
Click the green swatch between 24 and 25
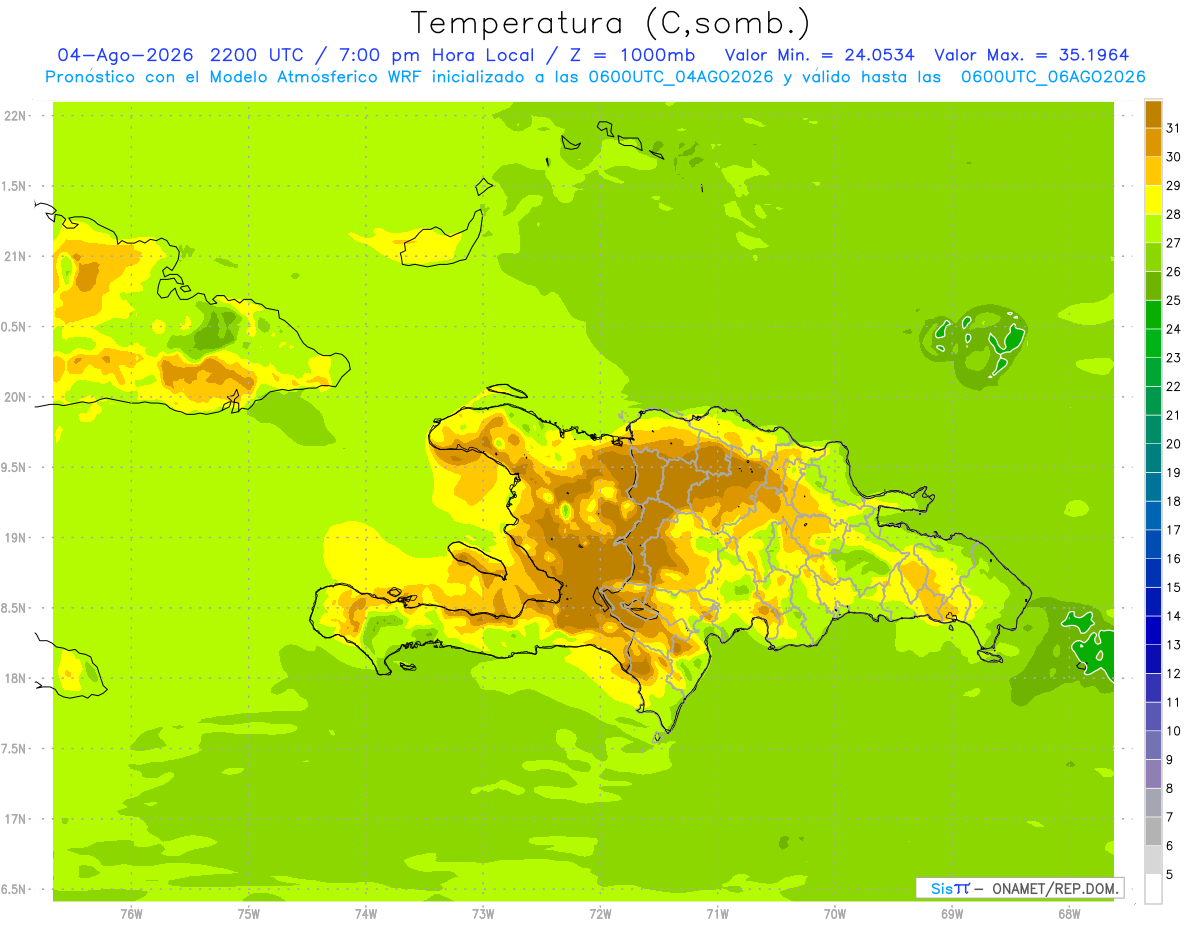pos(1153,314)
